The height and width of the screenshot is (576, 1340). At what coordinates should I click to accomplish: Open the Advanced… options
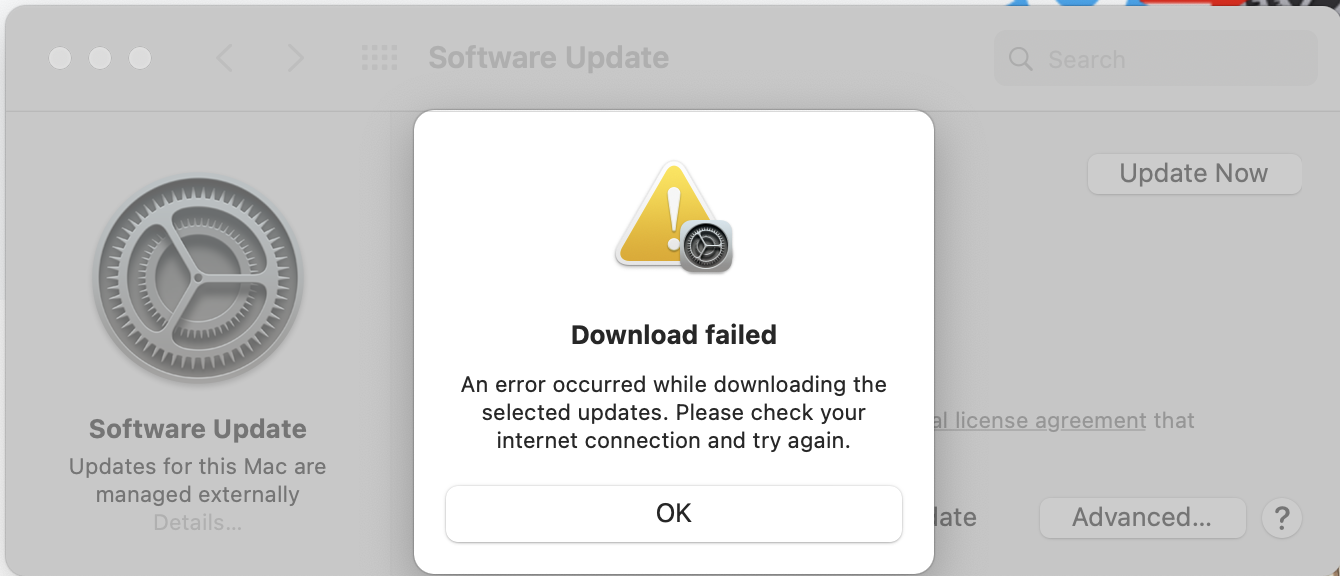1142,518
